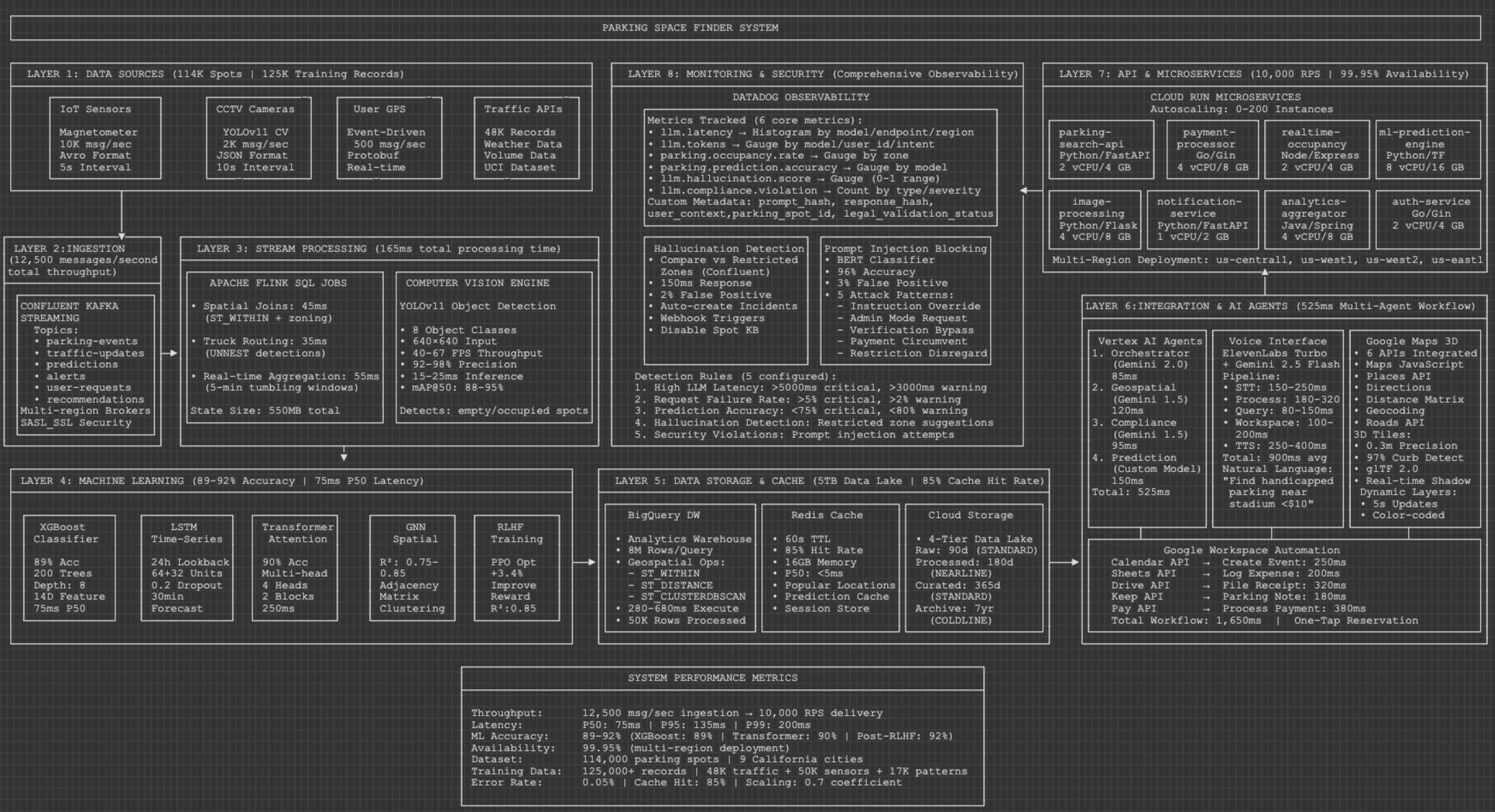Viewport: 1495px width, 812px height.
Task: Click the Vertex AI Agents box
Action: coord(1147,428)
